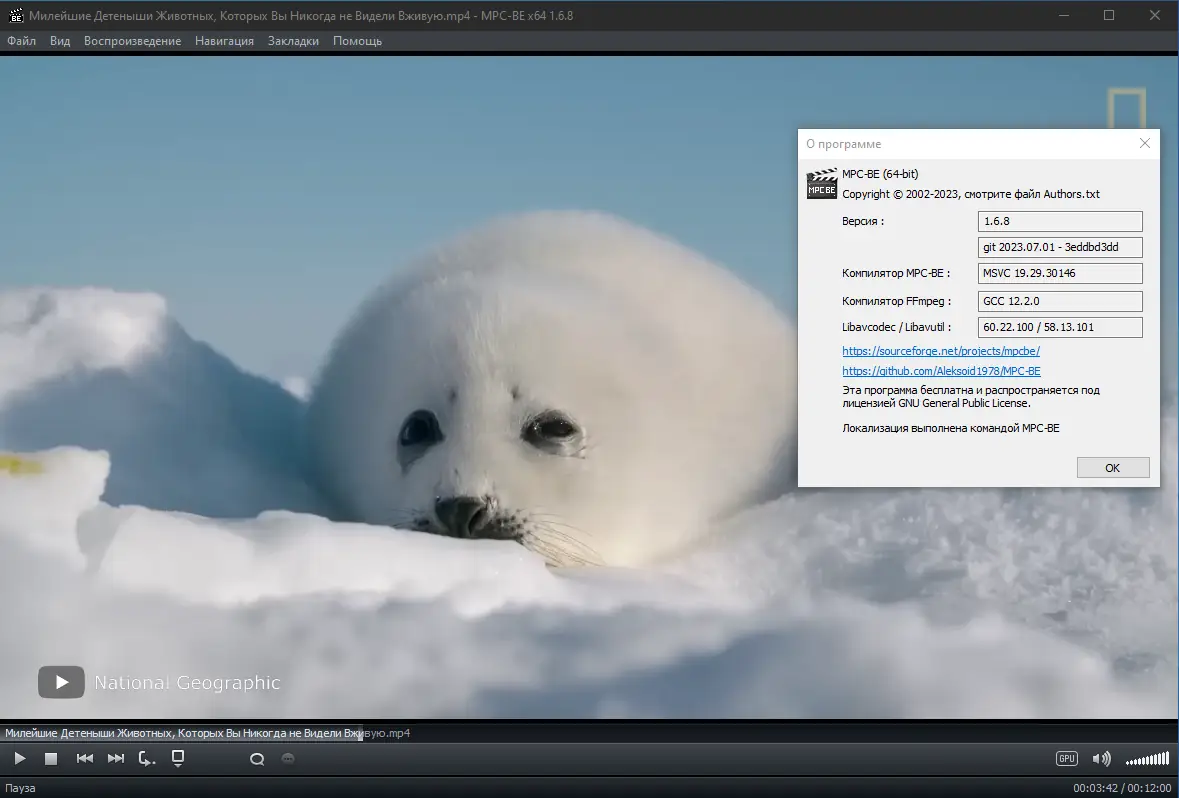Mute the sound with the speaker icon
This screenshot has width=1179, height=798.
pos(1101,759)
